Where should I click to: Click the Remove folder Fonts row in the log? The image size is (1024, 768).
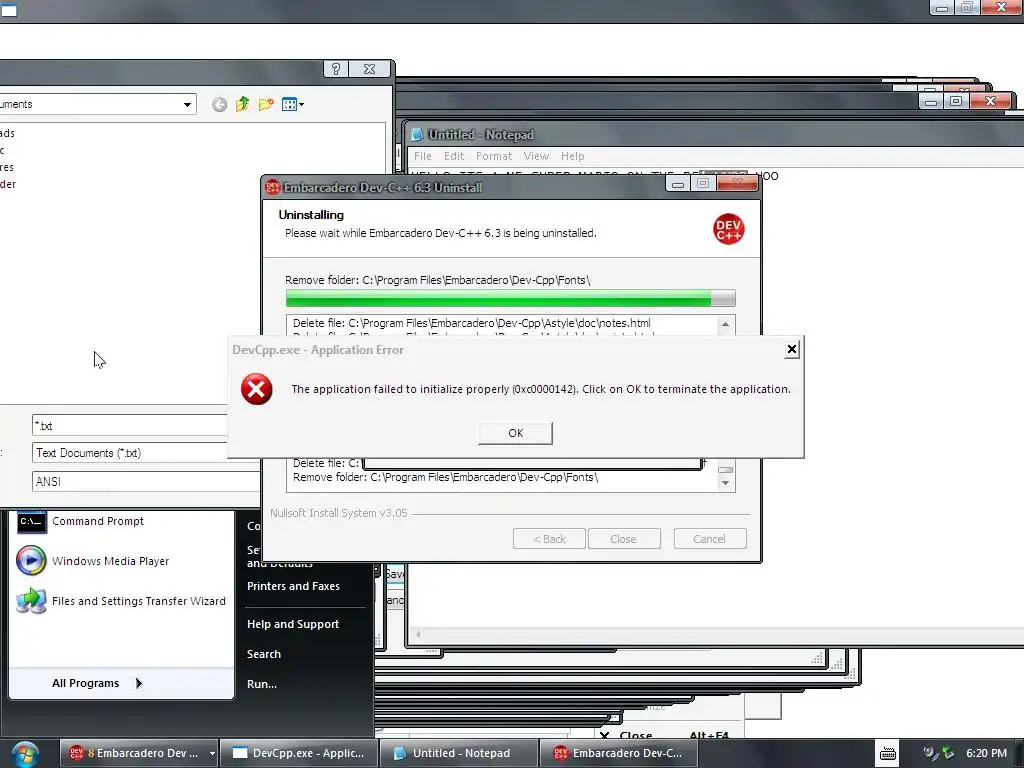click(445, 477)
